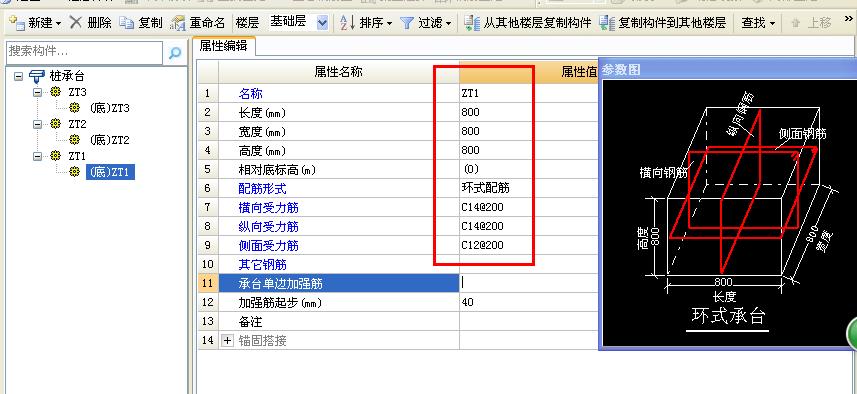Screen dimensions: 857x394
Task: Click the 环式配筋 value cell
Action: point(529,189)
